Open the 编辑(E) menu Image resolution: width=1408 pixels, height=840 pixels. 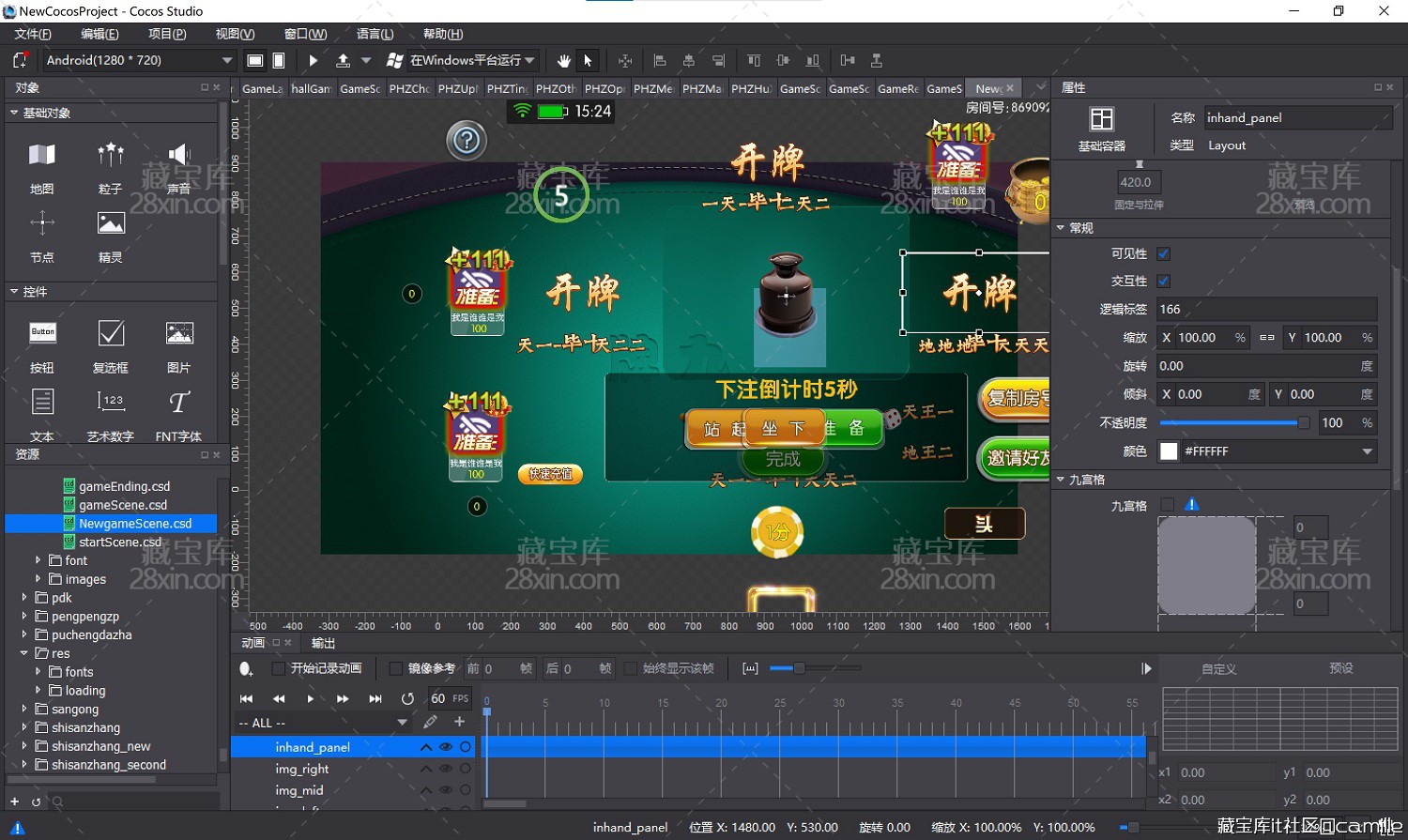coord(99,34)
